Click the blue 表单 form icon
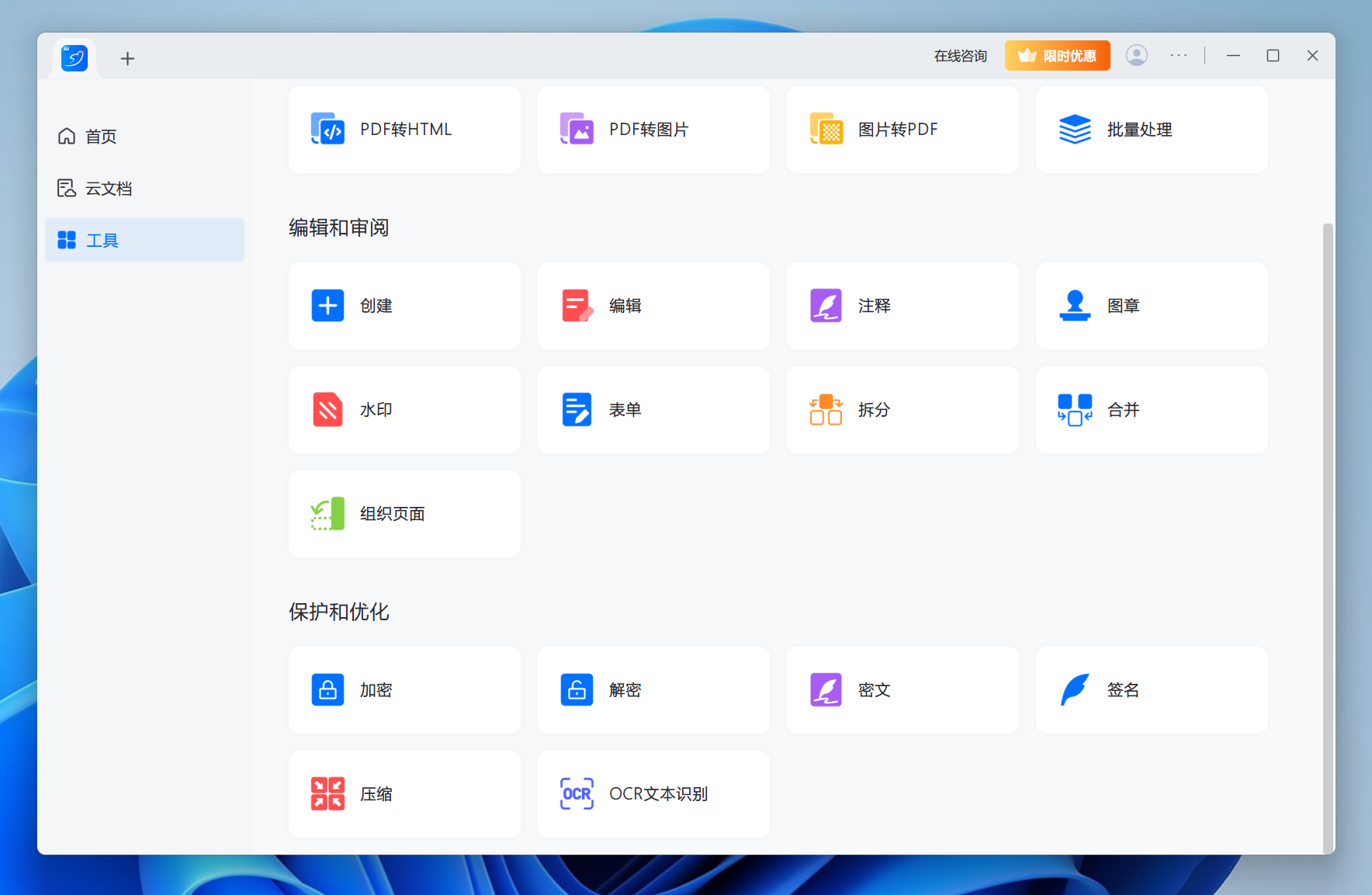The width and height of the screenshot is (1372, 895). point(577,409)
